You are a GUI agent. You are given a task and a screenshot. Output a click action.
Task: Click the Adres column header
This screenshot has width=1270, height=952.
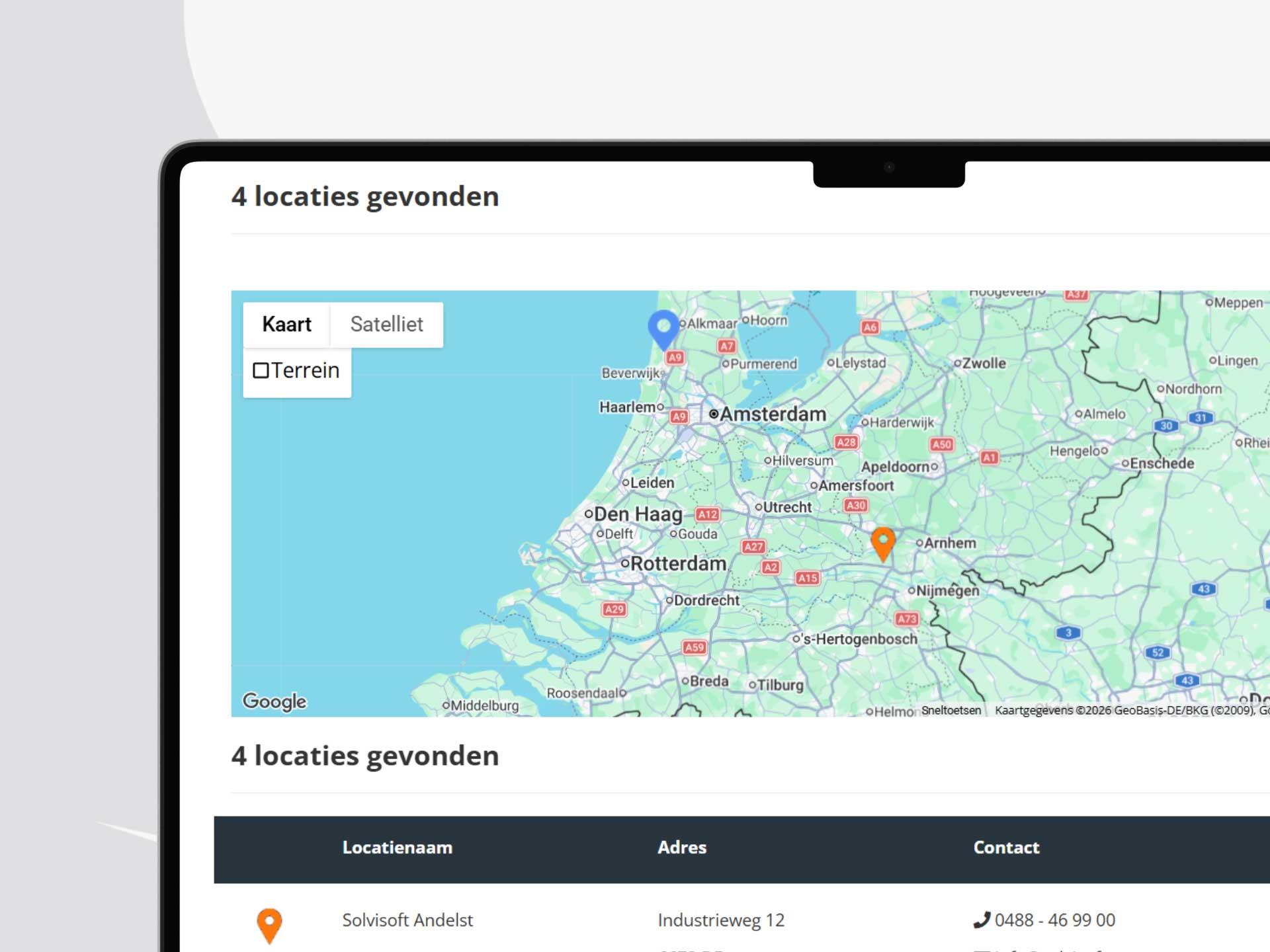pos(682,848)
